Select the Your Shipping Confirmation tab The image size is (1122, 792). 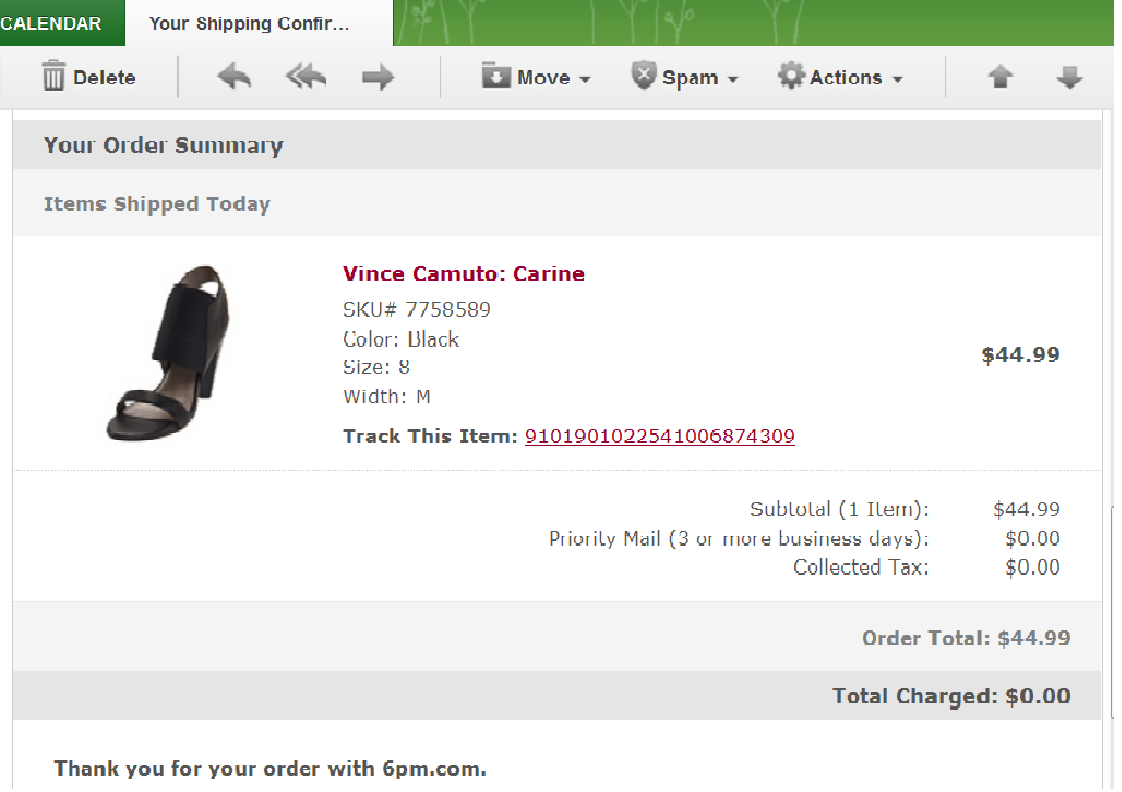[x=249, y=23]
